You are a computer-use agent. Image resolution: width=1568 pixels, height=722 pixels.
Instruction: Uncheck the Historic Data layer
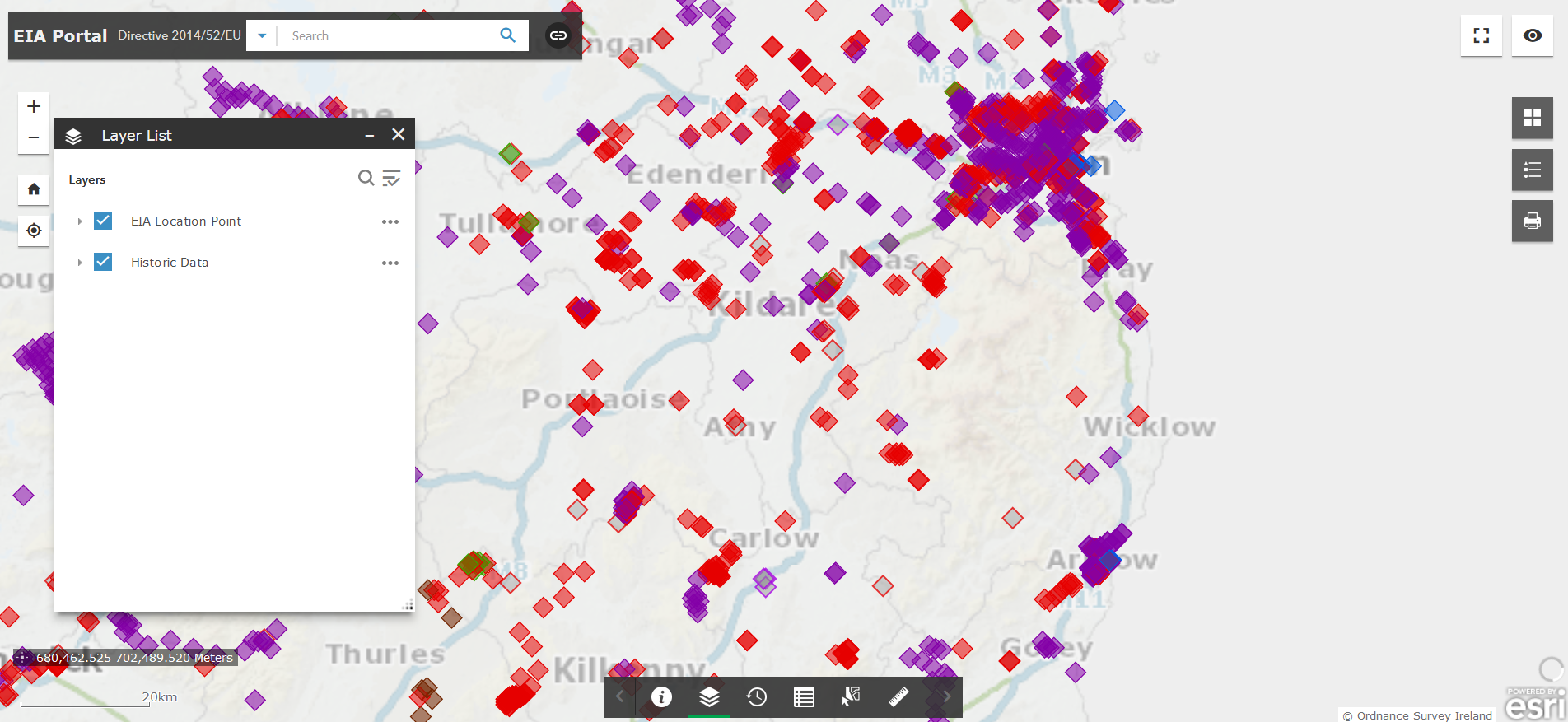pos(103,262)
